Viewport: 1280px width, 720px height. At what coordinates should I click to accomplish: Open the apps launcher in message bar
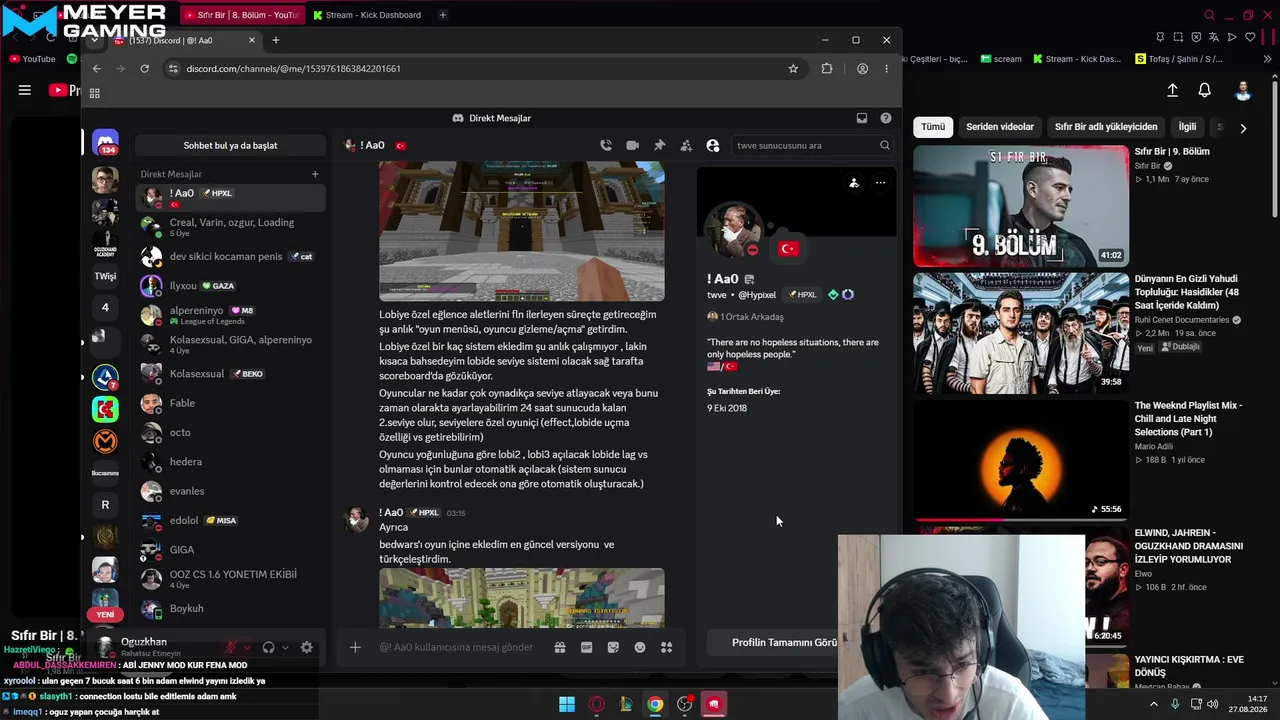coord(667,647)
